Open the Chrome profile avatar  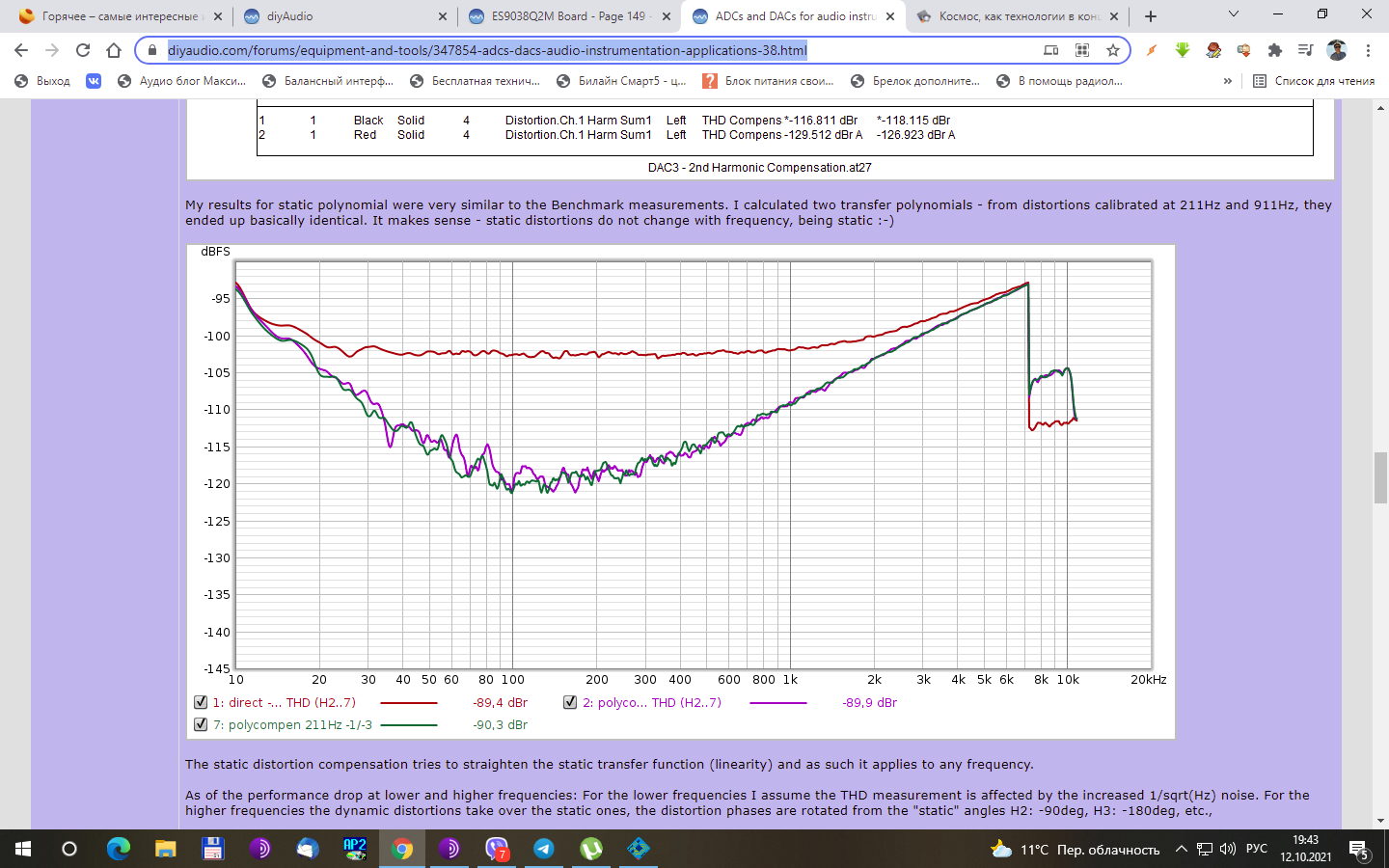1337,50
